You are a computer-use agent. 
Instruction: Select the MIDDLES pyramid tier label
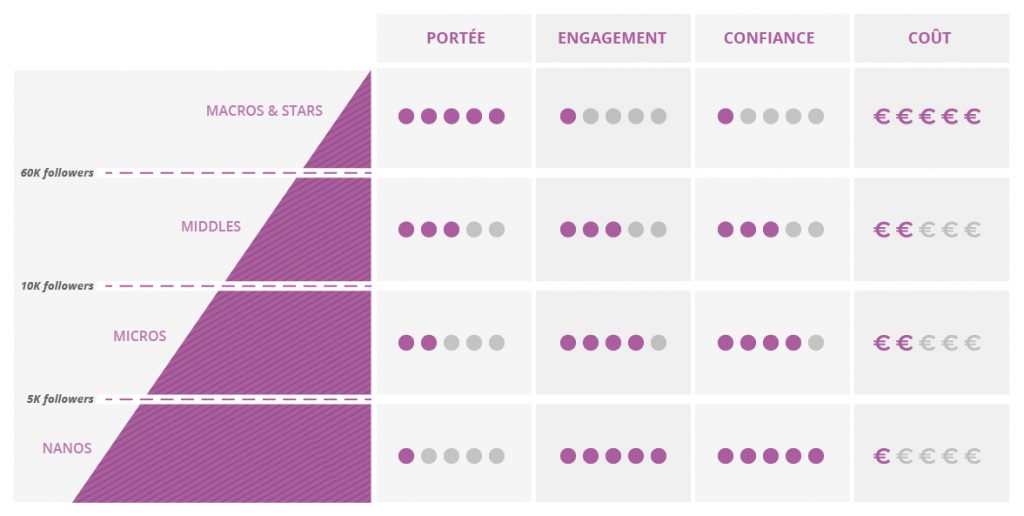pos(211,226)
